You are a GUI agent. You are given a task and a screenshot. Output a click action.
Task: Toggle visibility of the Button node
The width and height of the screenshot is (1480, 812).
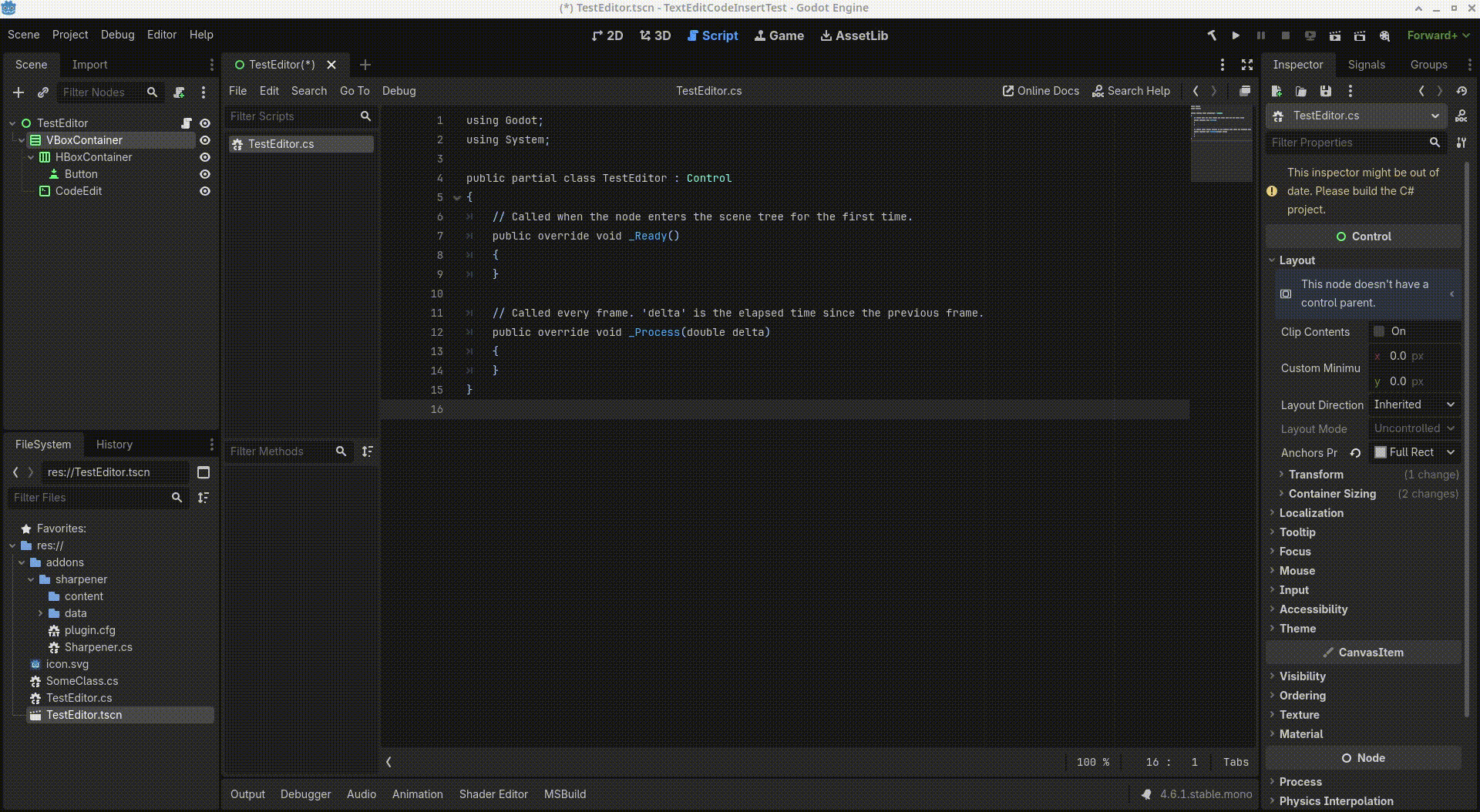tap(205, 174)
